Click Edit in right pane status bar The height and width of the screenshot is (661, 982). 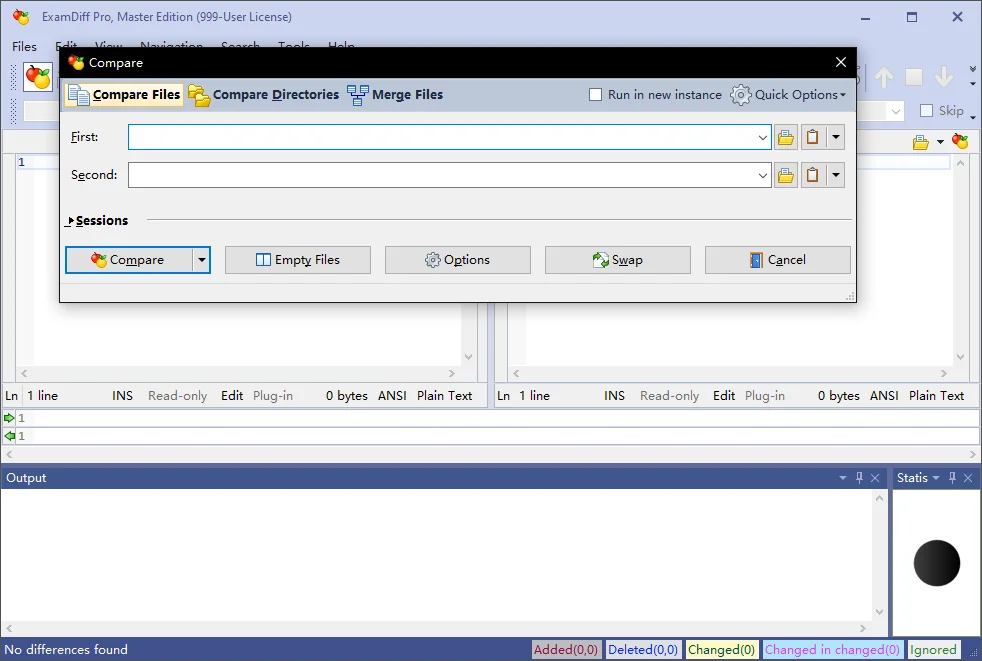[724, 396]
